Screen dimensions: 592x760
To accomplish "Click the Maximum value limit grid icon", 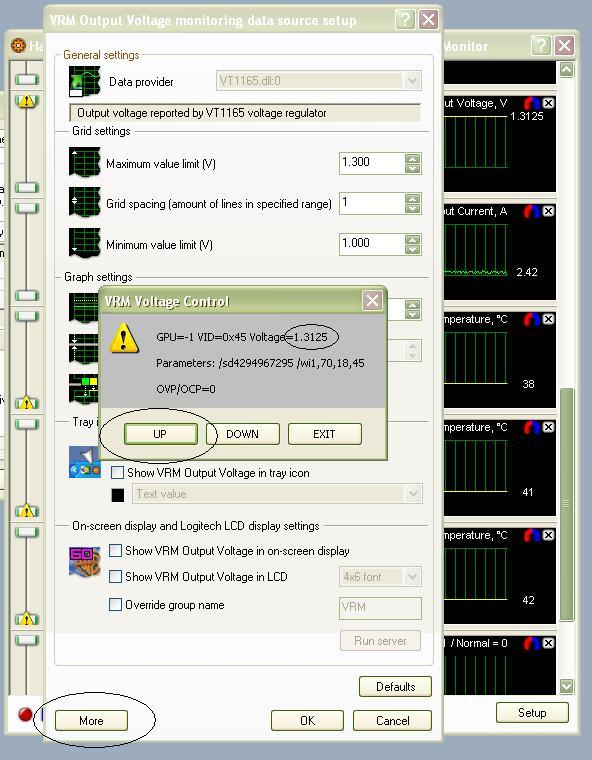I will 84,163.
